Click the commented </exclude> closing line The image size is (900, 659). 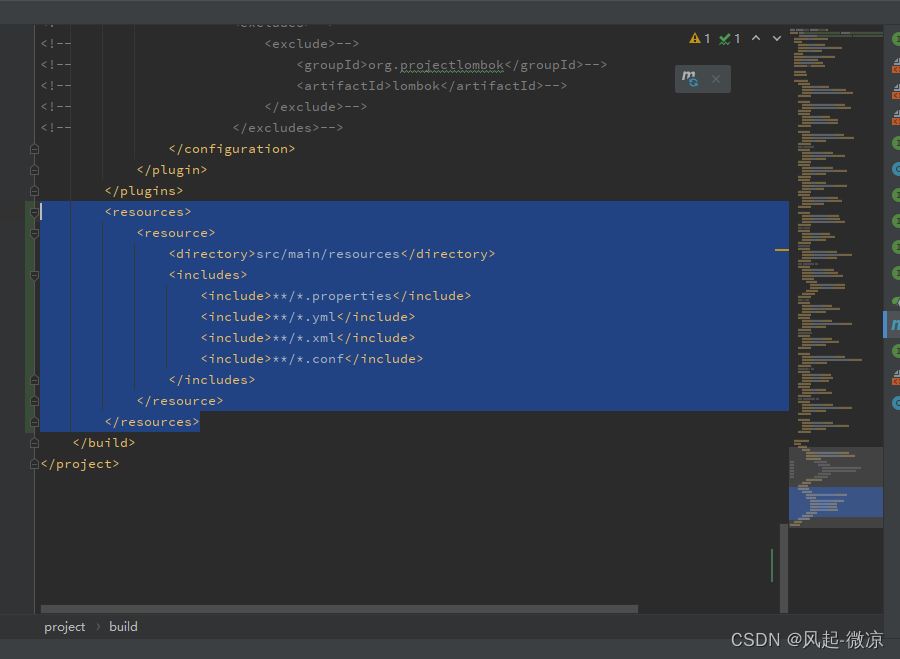tap(316, 107)
